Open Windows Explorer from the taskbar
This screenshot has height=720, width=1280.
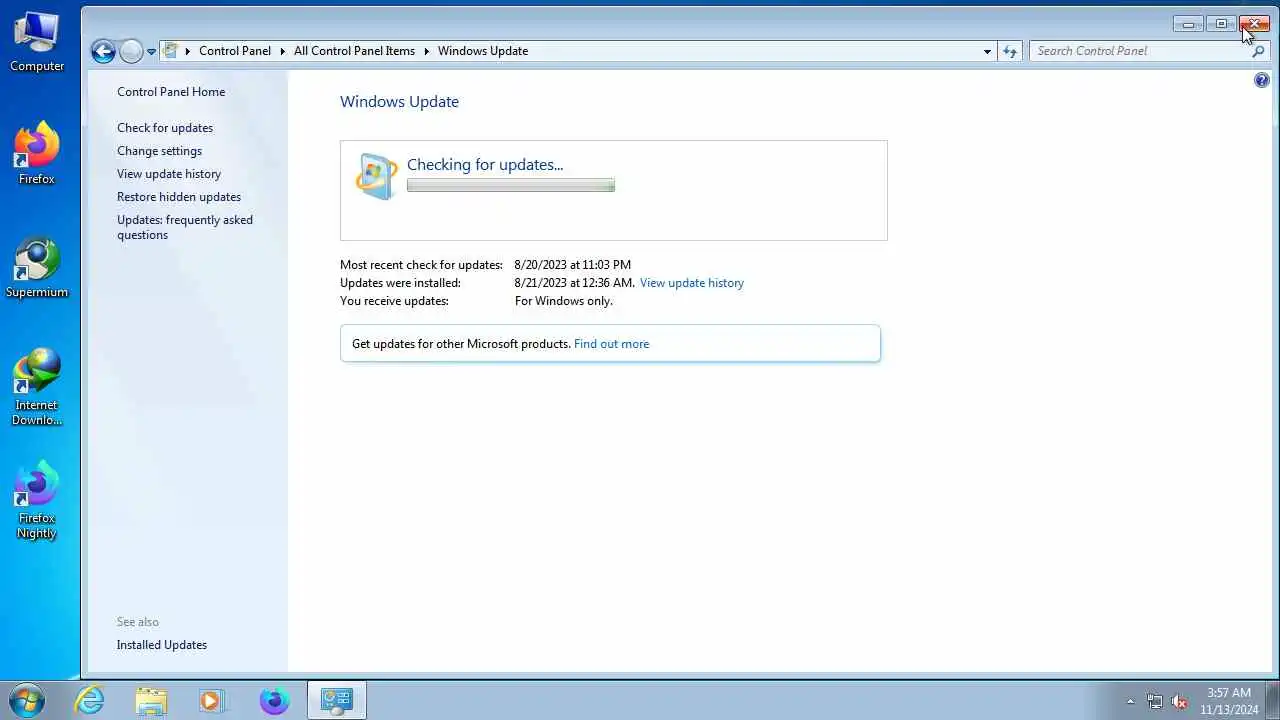(151, 700)
